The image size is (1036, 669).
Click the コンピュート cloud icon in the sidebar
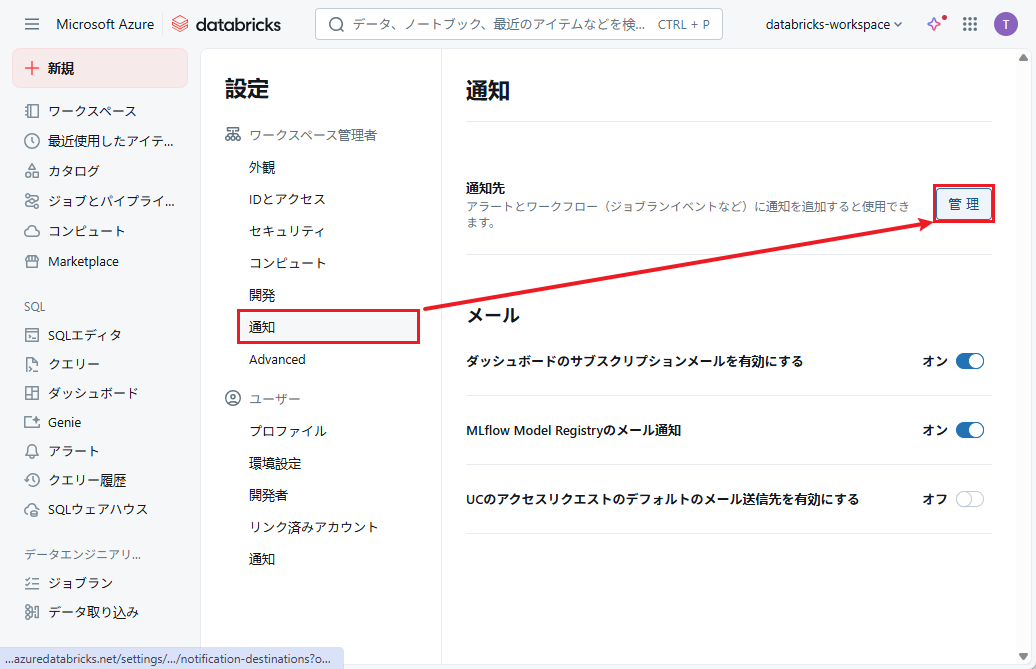click(x=32, y=231)
